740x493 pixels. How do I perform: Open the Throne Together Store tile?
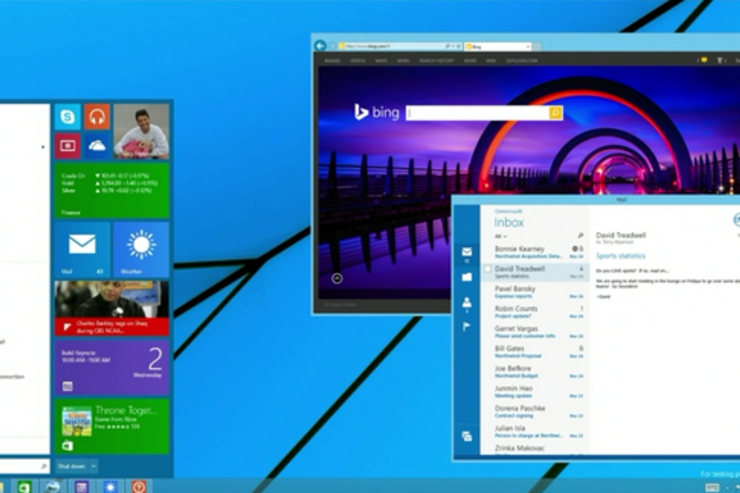point(112,426)
